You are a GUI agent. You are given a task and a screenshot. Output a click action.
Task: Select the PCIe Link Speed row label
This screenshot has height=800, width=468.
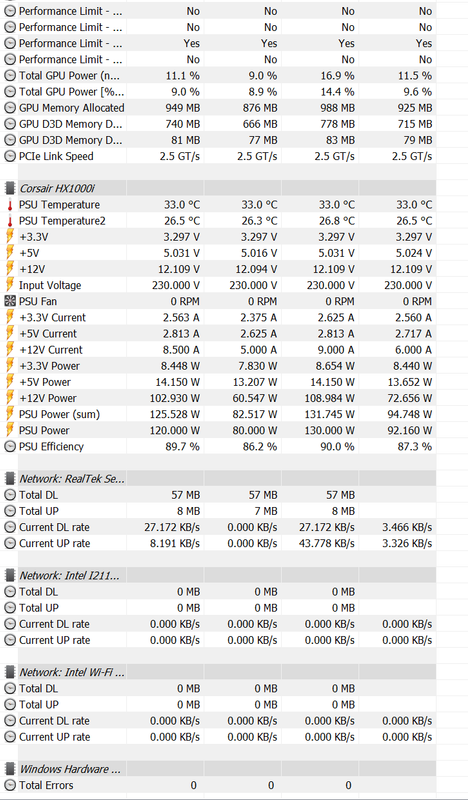click(56, 156)
